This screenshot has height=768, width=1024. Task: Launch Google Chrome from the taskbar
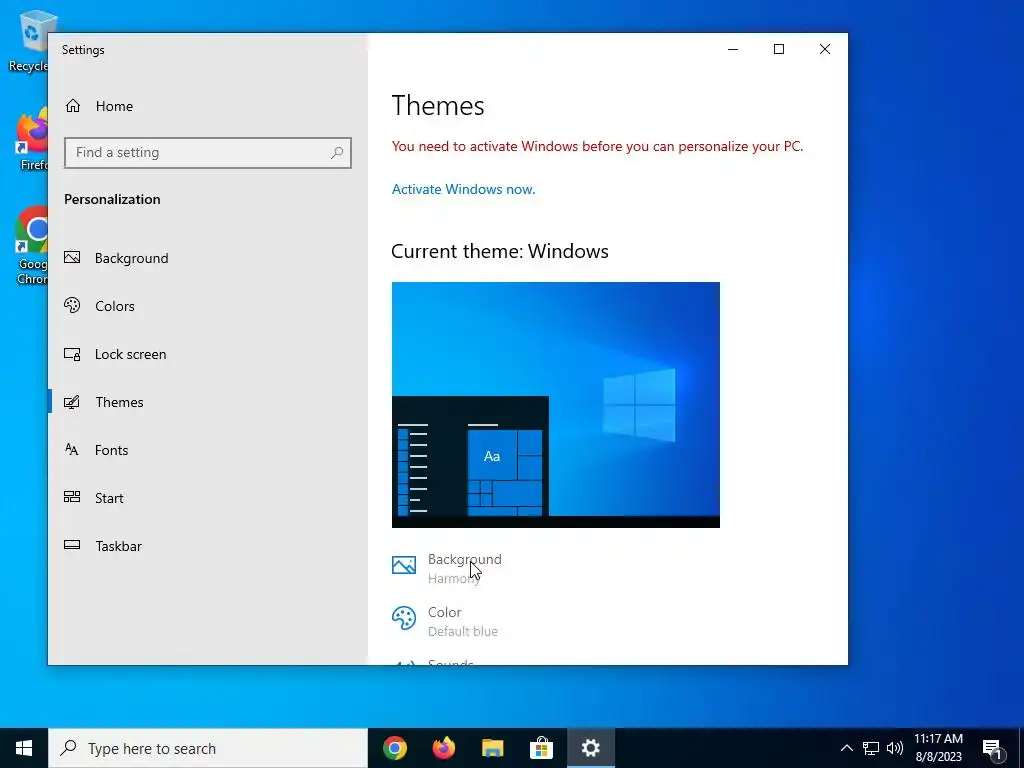[394, 748]
